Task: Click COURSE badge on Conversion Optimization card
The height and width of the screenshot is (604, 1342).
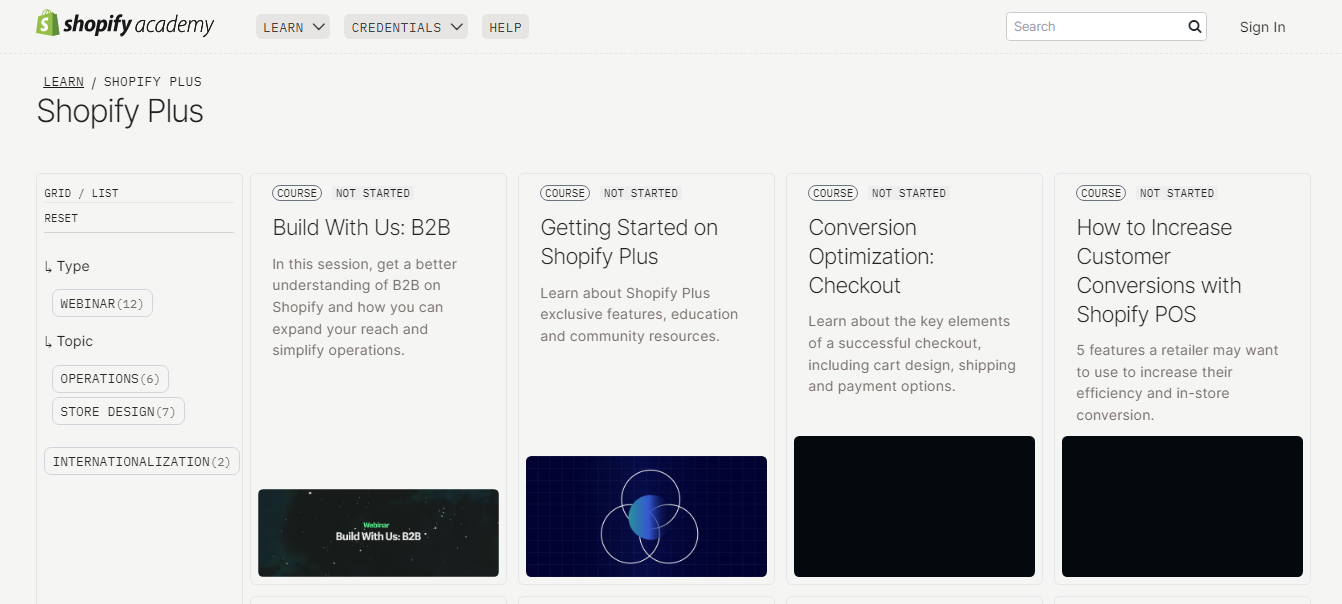Action: click(833, 193)
